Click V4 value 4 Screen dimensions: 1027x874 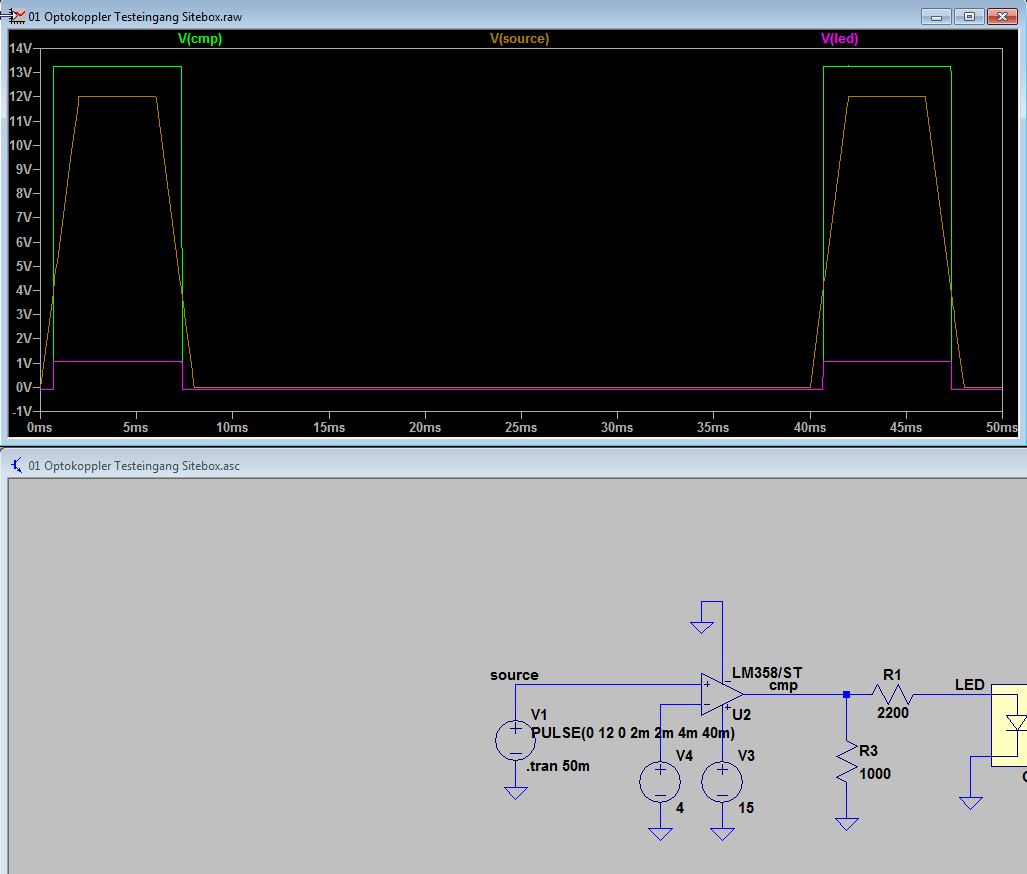tap(680, 808)
